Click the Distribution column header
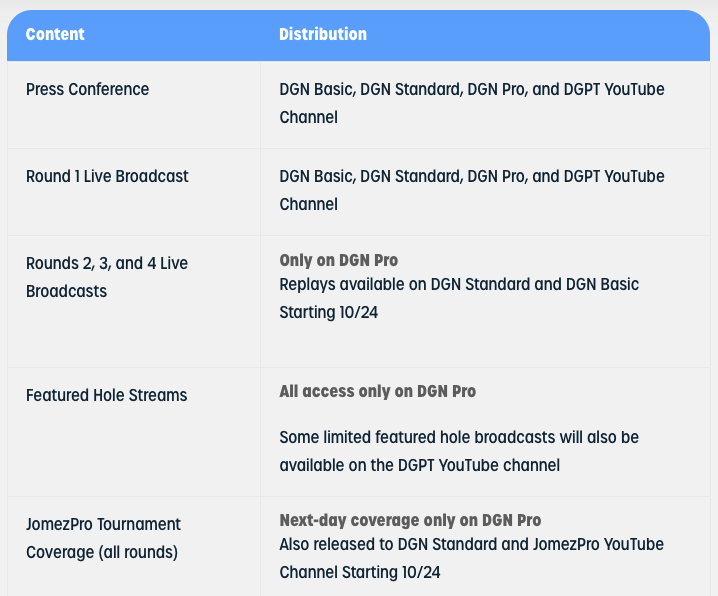The width and height of the screenshot is (718, 596). (x=322, y=34)
